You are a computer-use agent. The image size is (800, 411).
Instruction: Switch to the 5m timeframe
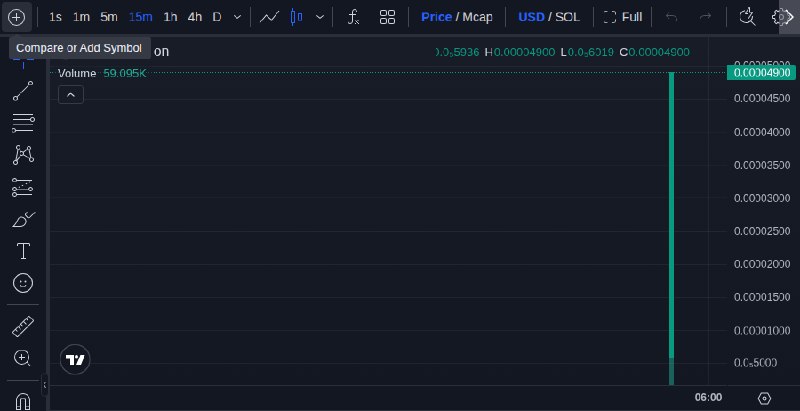109,17
